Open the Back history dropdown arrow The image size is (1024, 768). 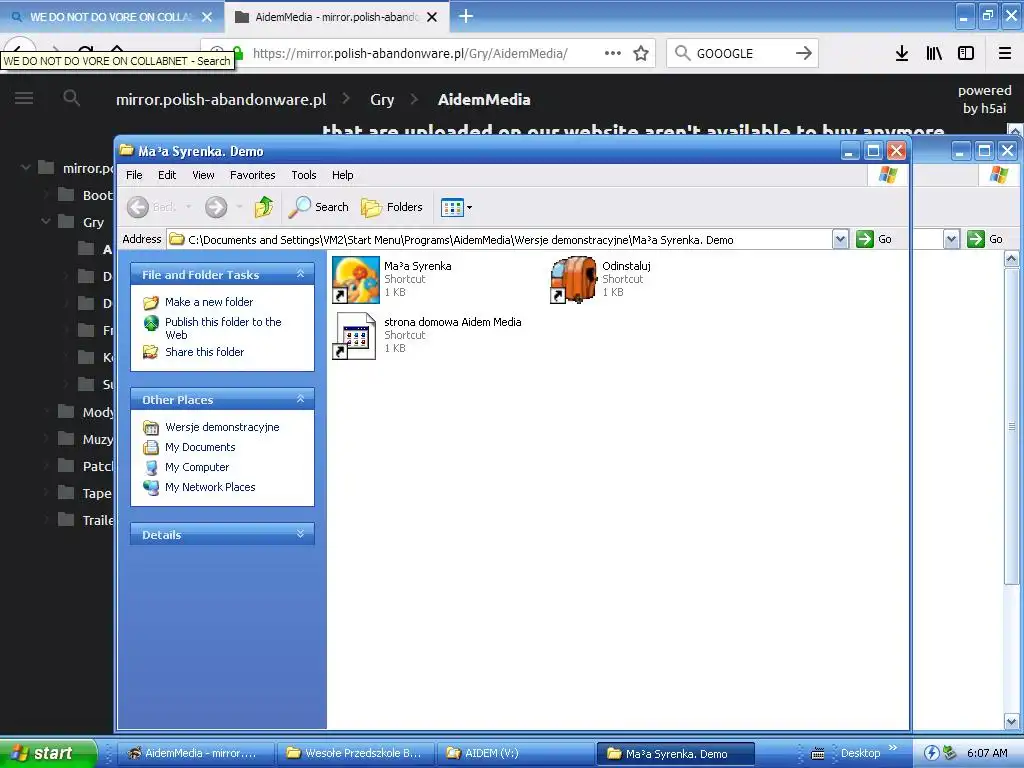pyautogui.click(x=189, y=207)
